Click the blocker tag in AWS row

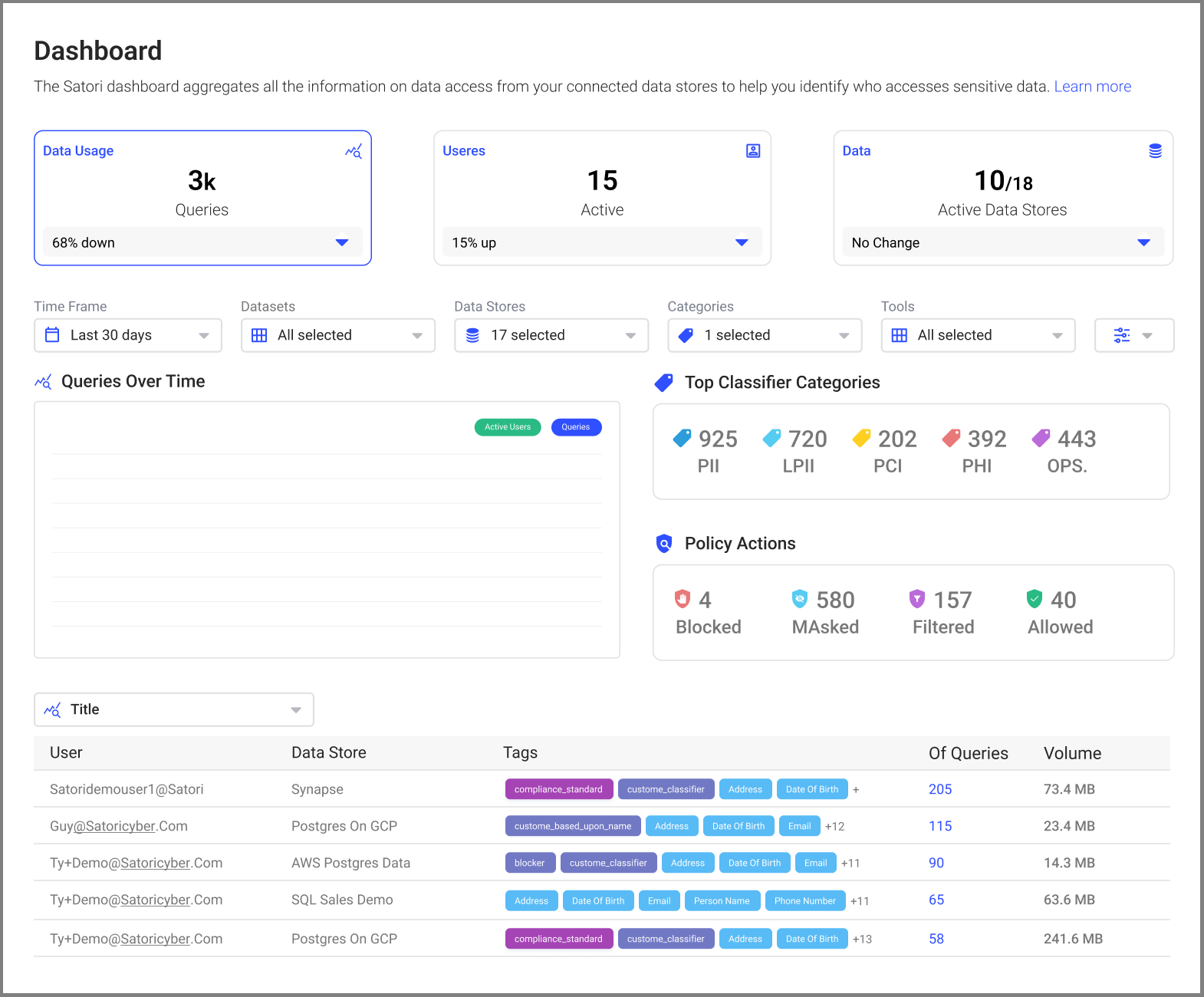point(530,863)
